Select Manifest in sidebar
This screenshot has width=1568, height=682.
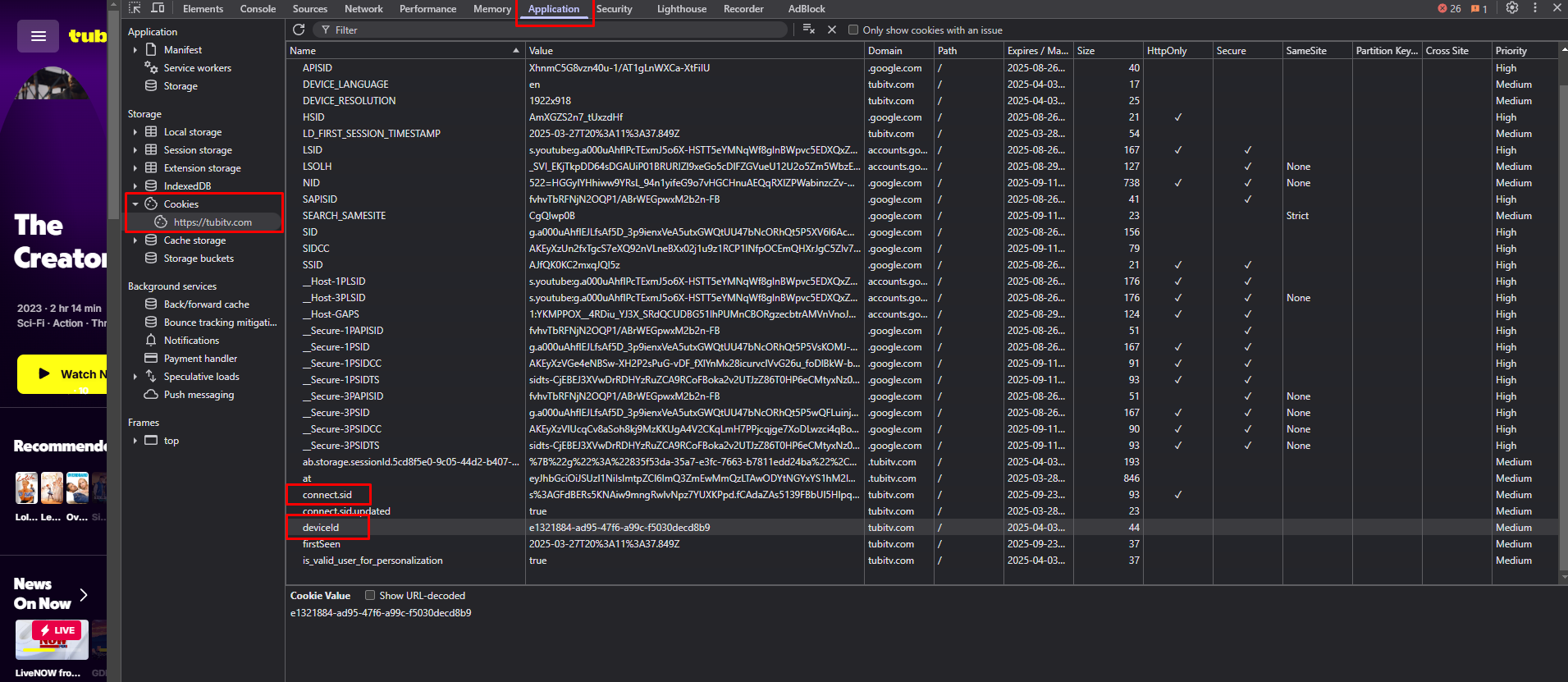pos(182,50)
